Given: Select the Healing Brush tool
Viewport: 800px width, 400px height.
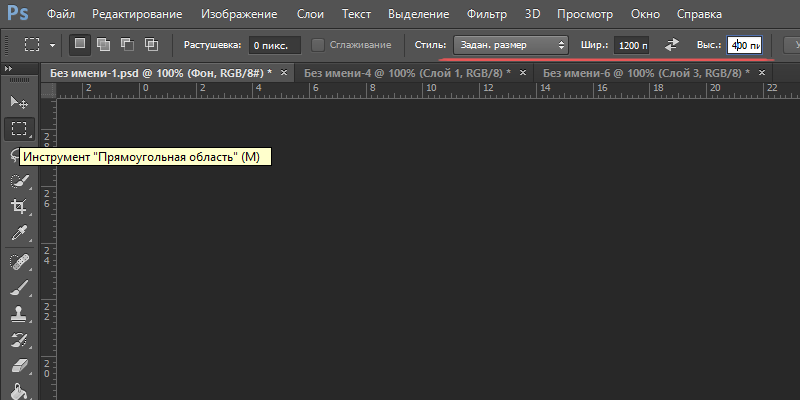Looking at the screenshot, I should [x=19, y=261].
